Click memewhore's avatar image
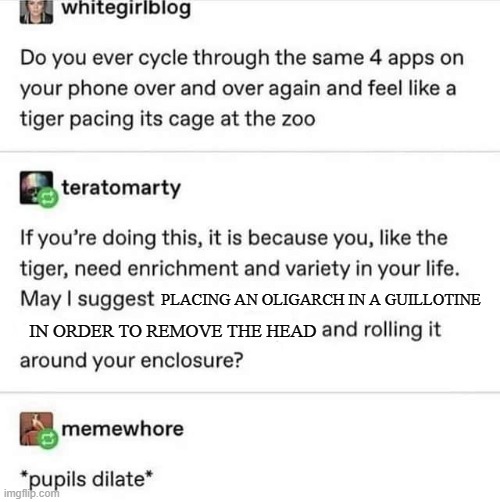Screen dimensions: 500x502 click(x=36, y=429)
